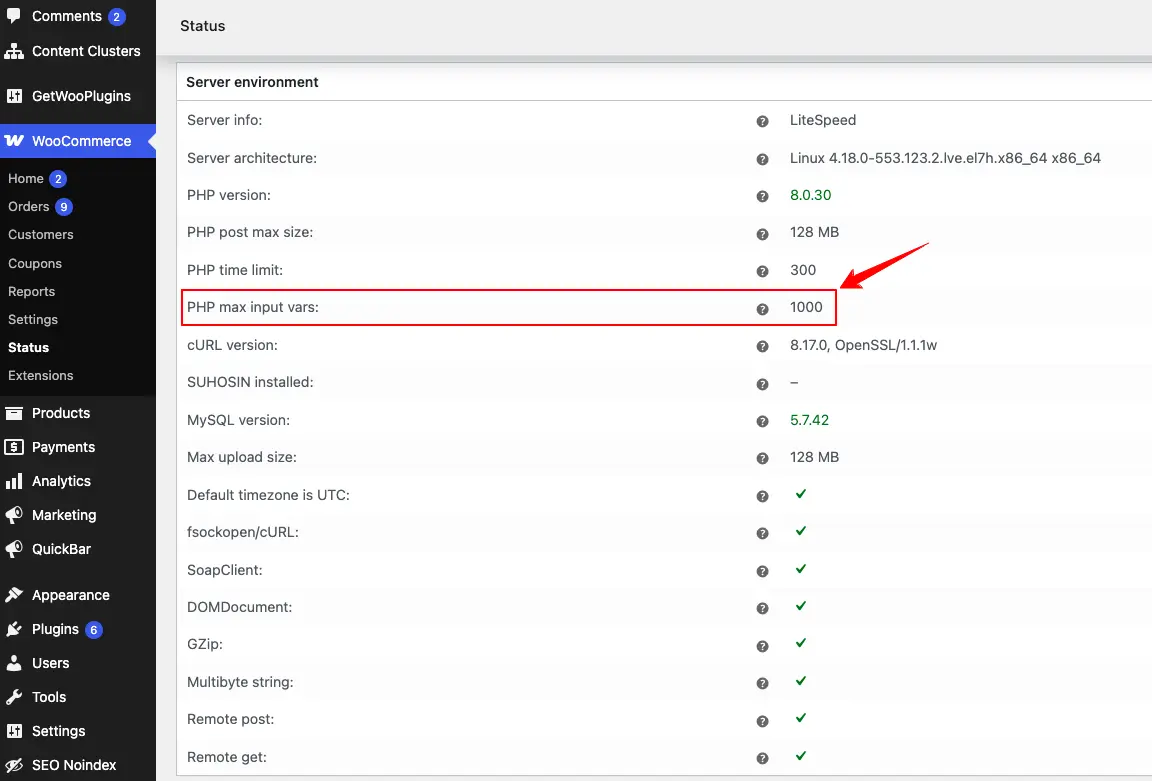Click help icon beside MySQL version
Screen dimensions: 1152x781
(763, 421)
